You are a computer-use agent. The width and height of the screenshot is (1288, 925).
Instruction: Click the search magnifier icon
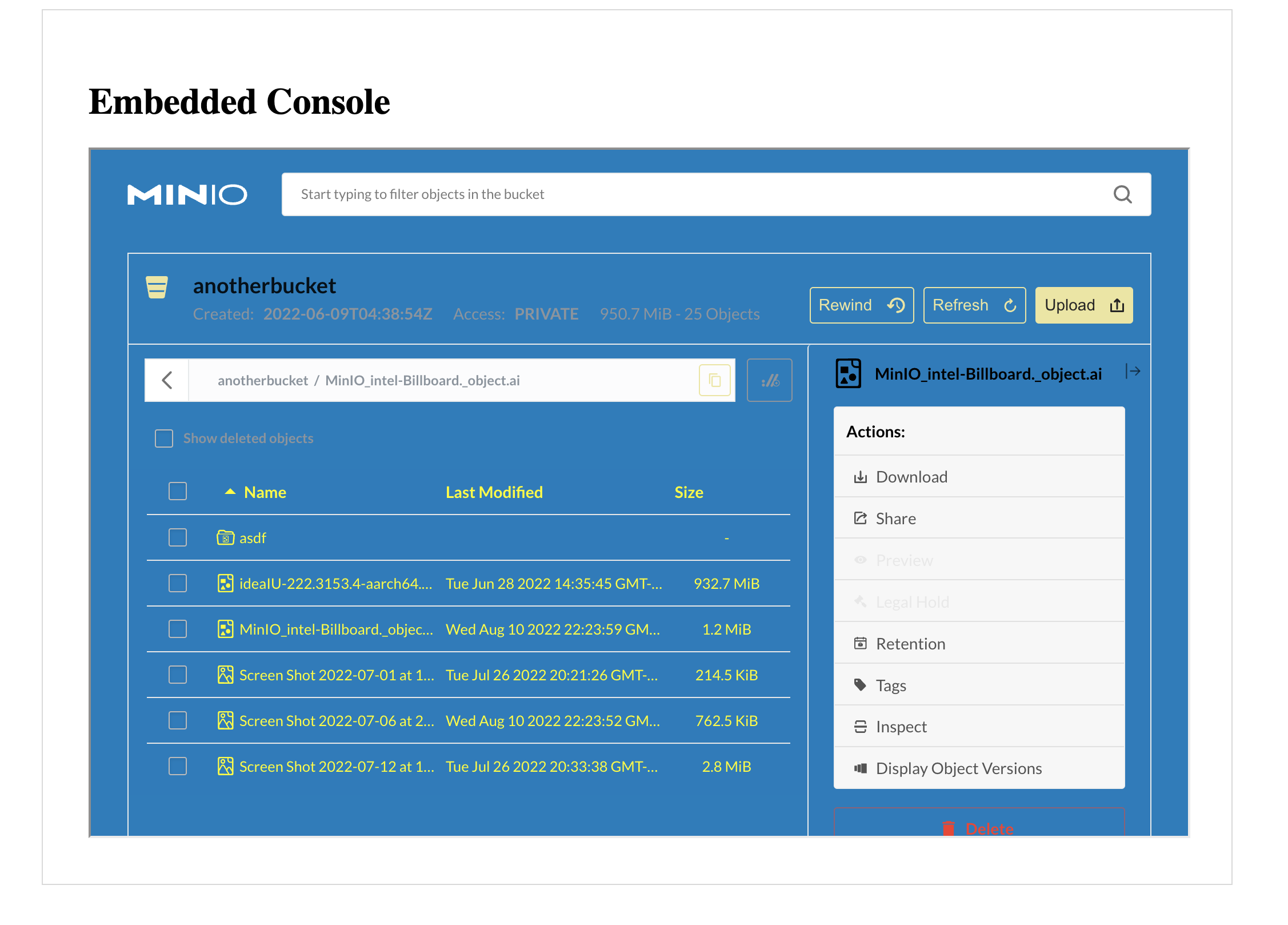click(1122, 195)
